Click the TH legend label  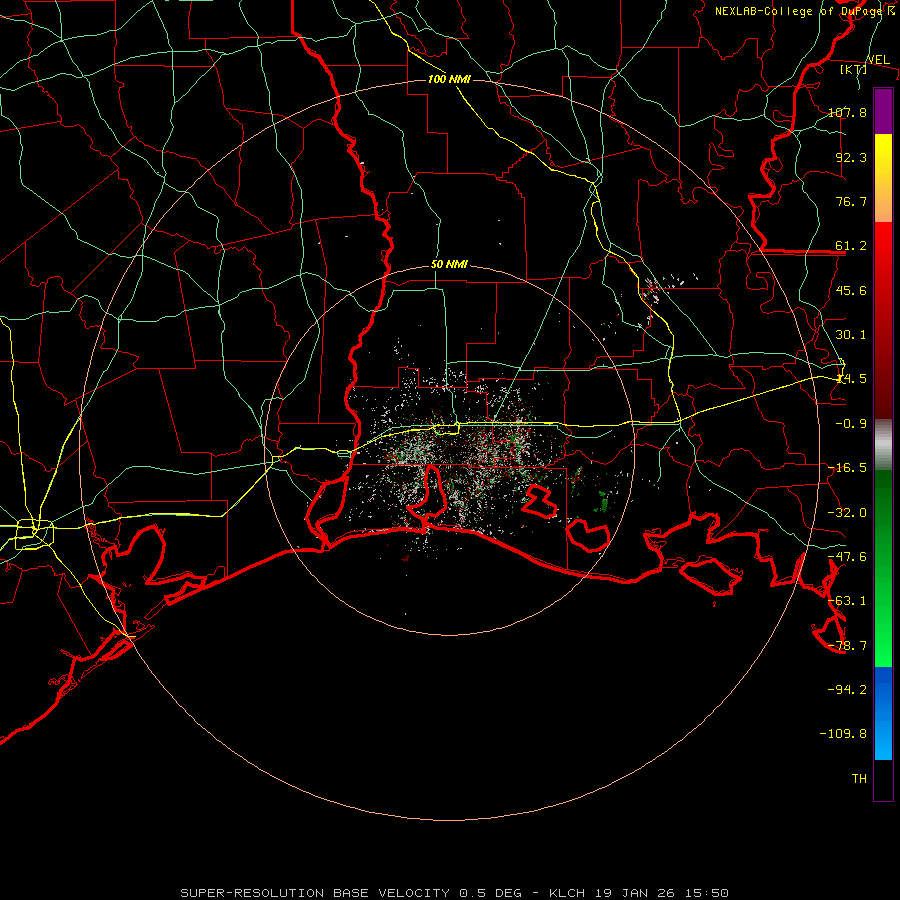click(x=859, y=779)
